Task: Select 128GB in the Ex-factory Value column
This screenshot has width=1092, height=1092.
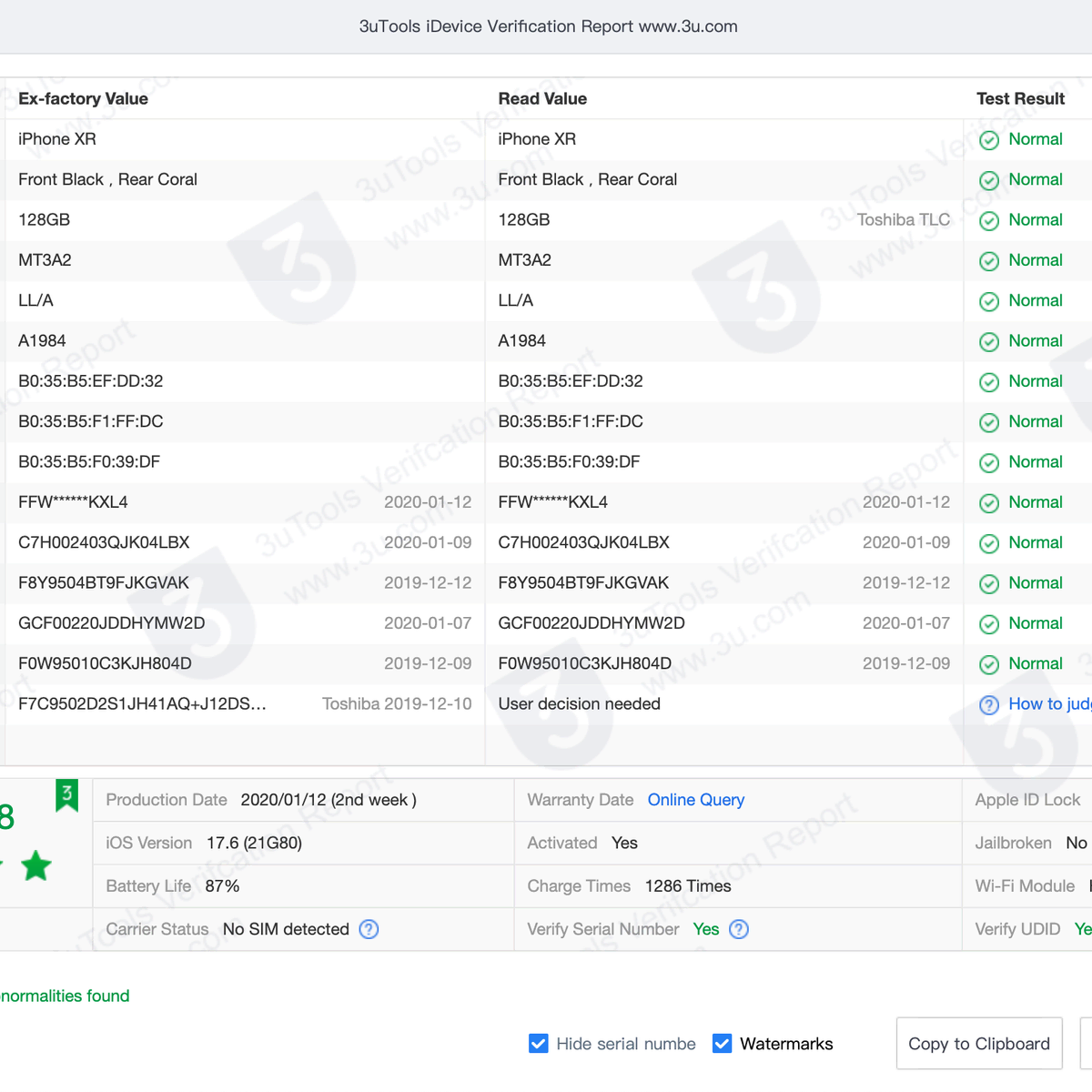Action: click(44, 219)
